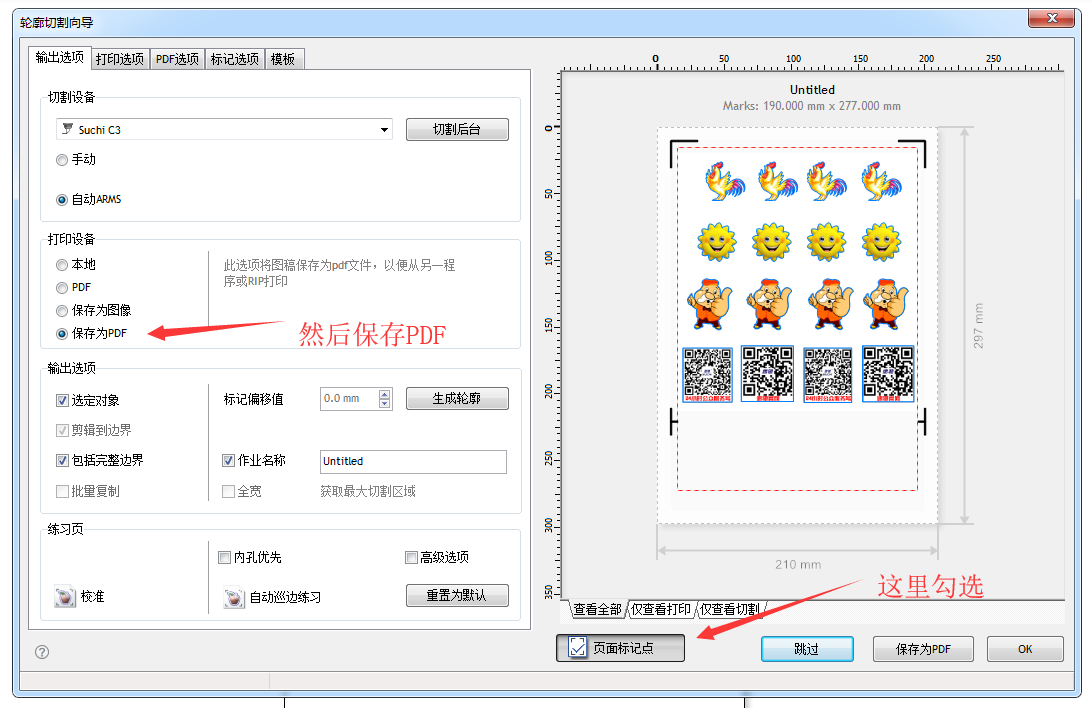The height and width of the screenshot is (708, 1092).
Task: Click the help question mark icon
Action: [42, 652]
